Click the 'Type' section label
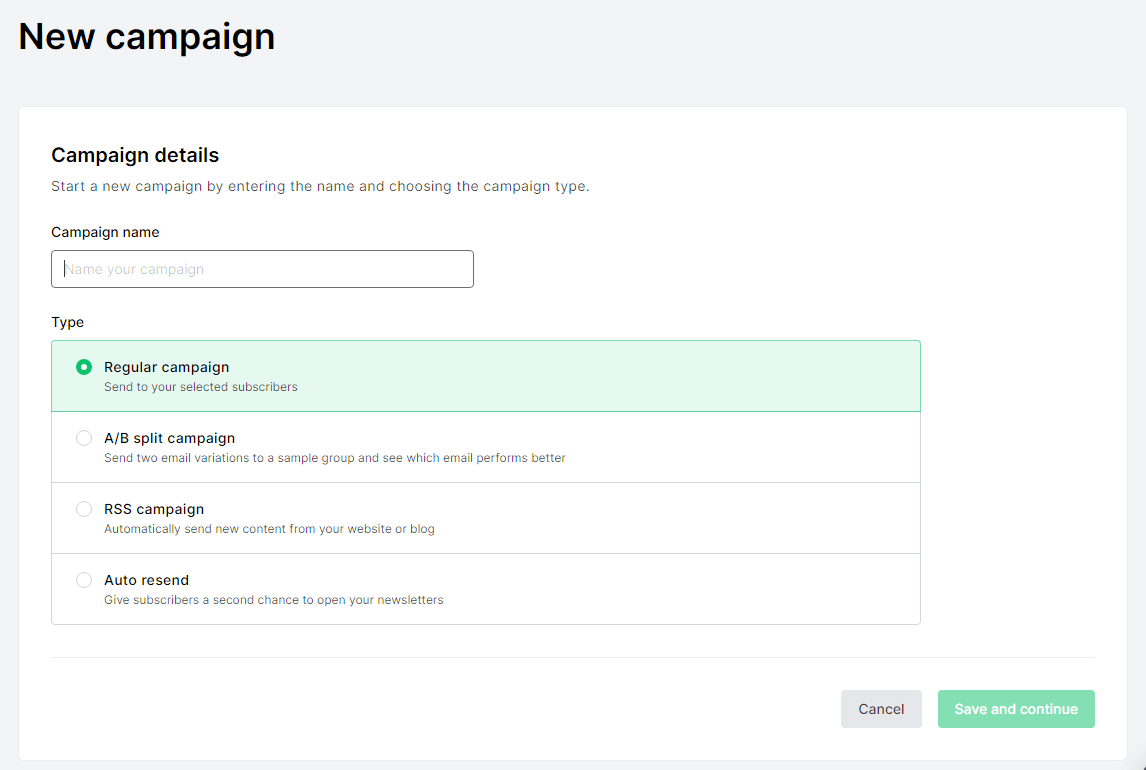The image size is (1146, 770). click(x=67, y=322)
